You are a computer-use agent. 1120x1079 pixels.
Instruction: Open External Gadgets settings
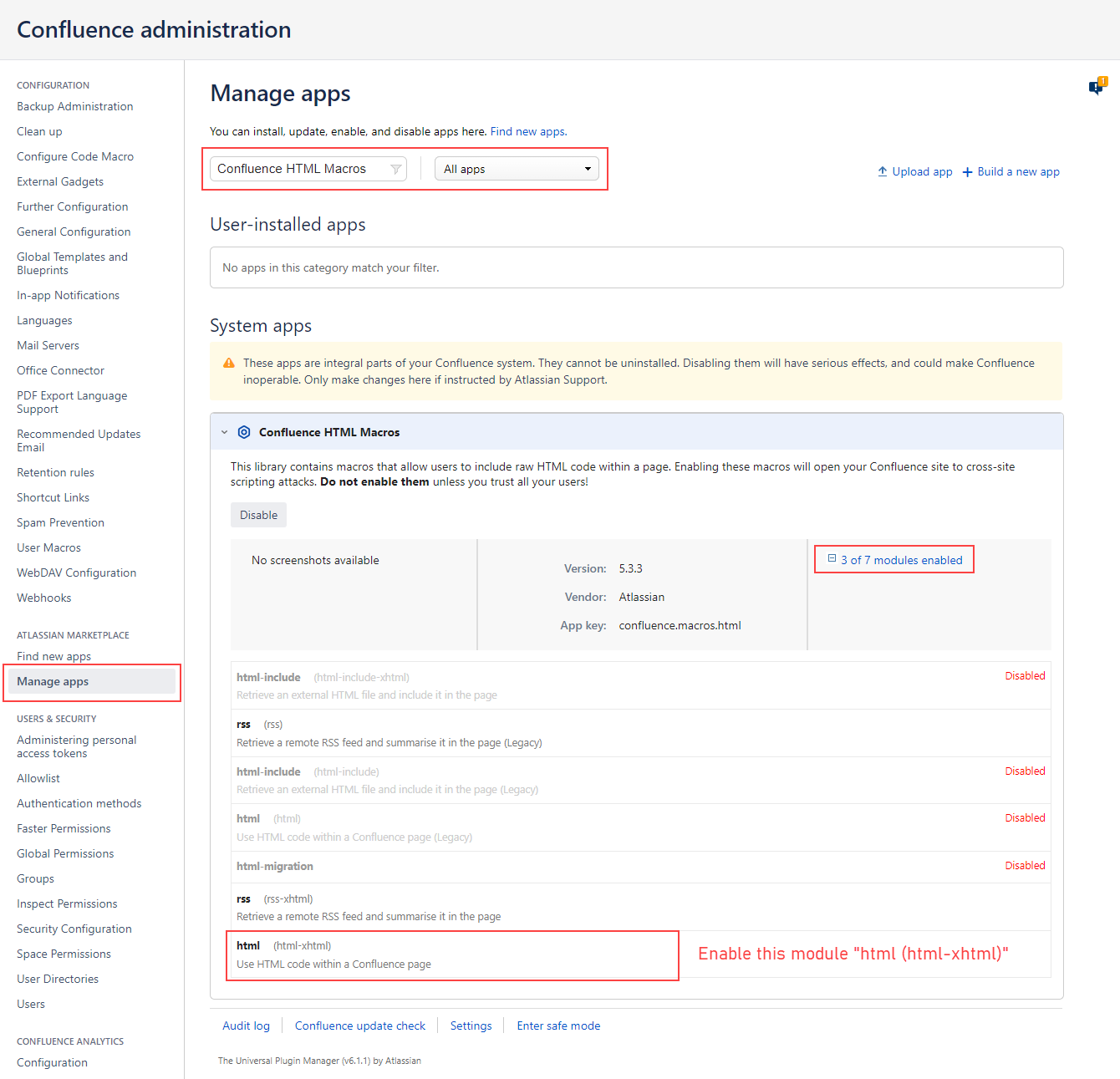click(60, 181)
